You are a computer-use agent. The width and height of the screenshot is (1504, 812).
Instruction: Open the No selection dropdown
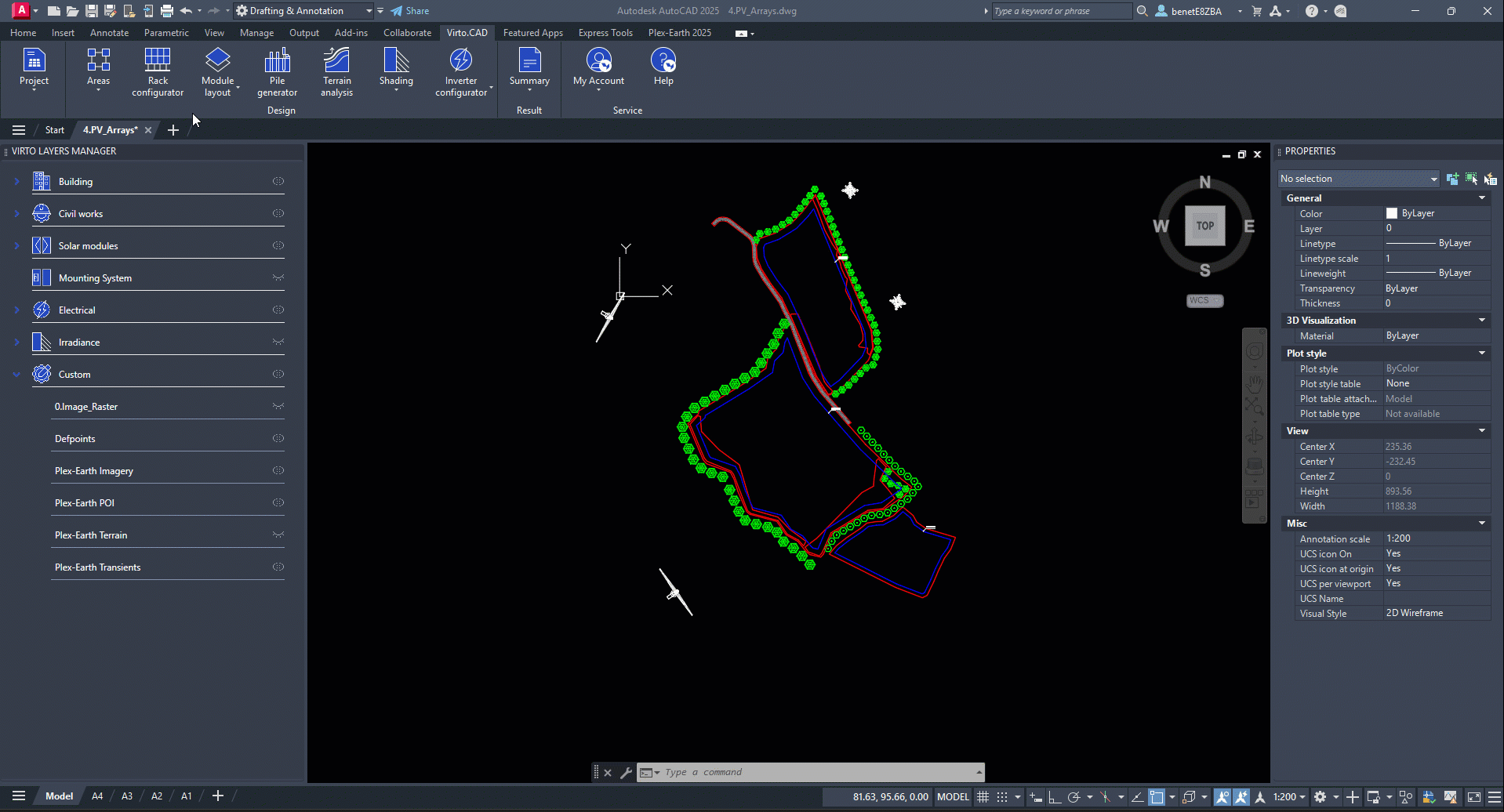coord(1358,179)
